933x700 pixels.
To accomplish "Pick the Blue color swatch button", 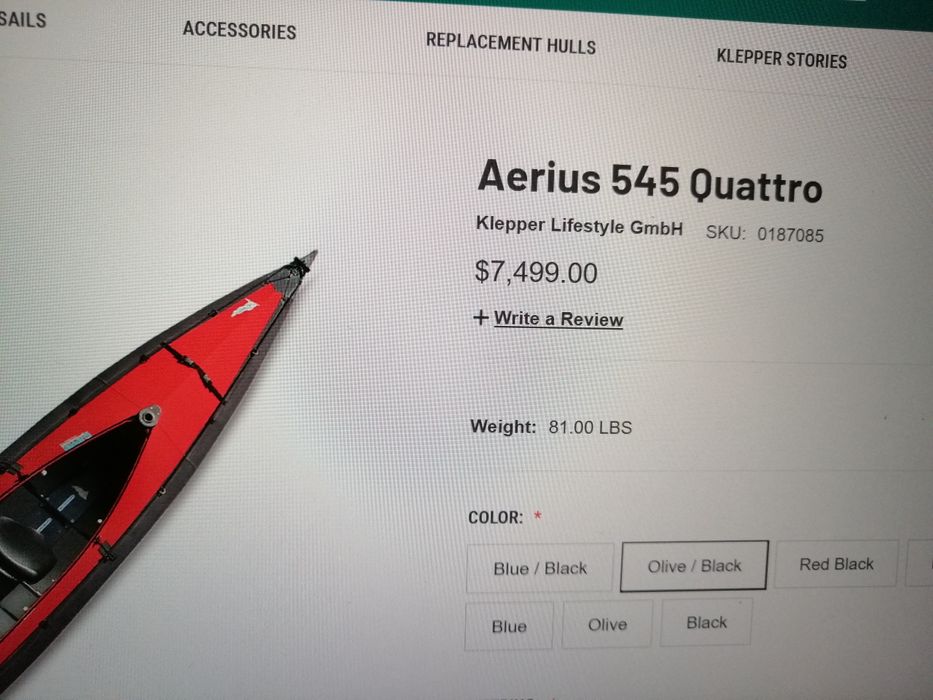I will pos(509,626).
